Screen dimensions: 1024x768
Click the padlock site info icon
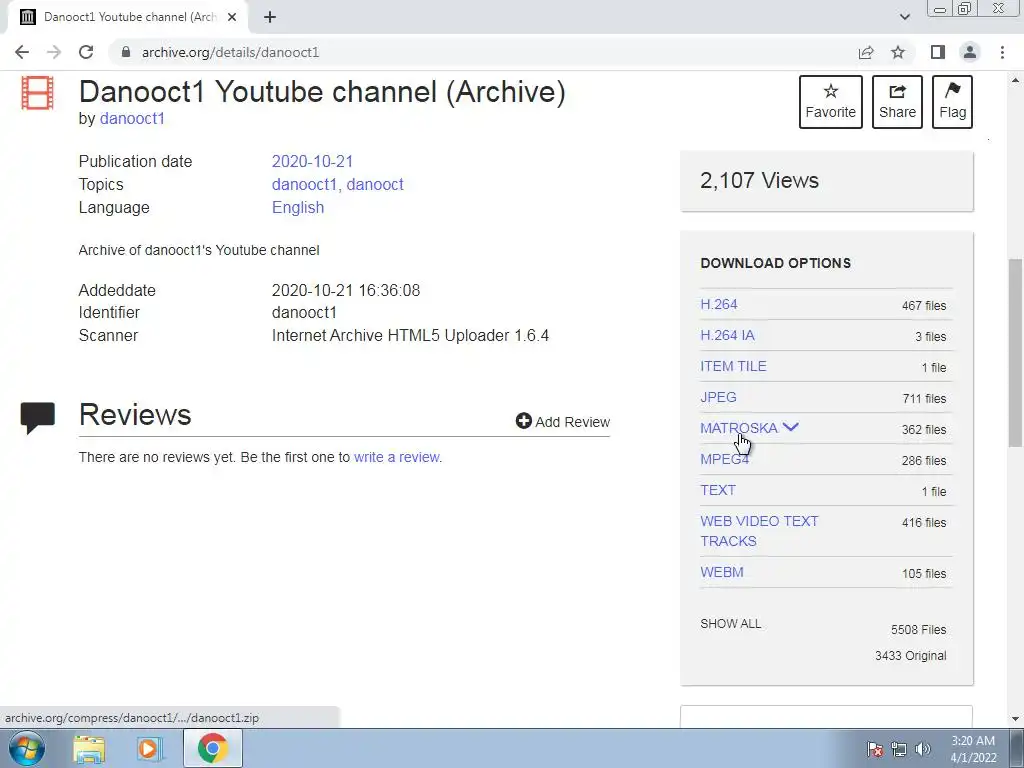[126, 52]
